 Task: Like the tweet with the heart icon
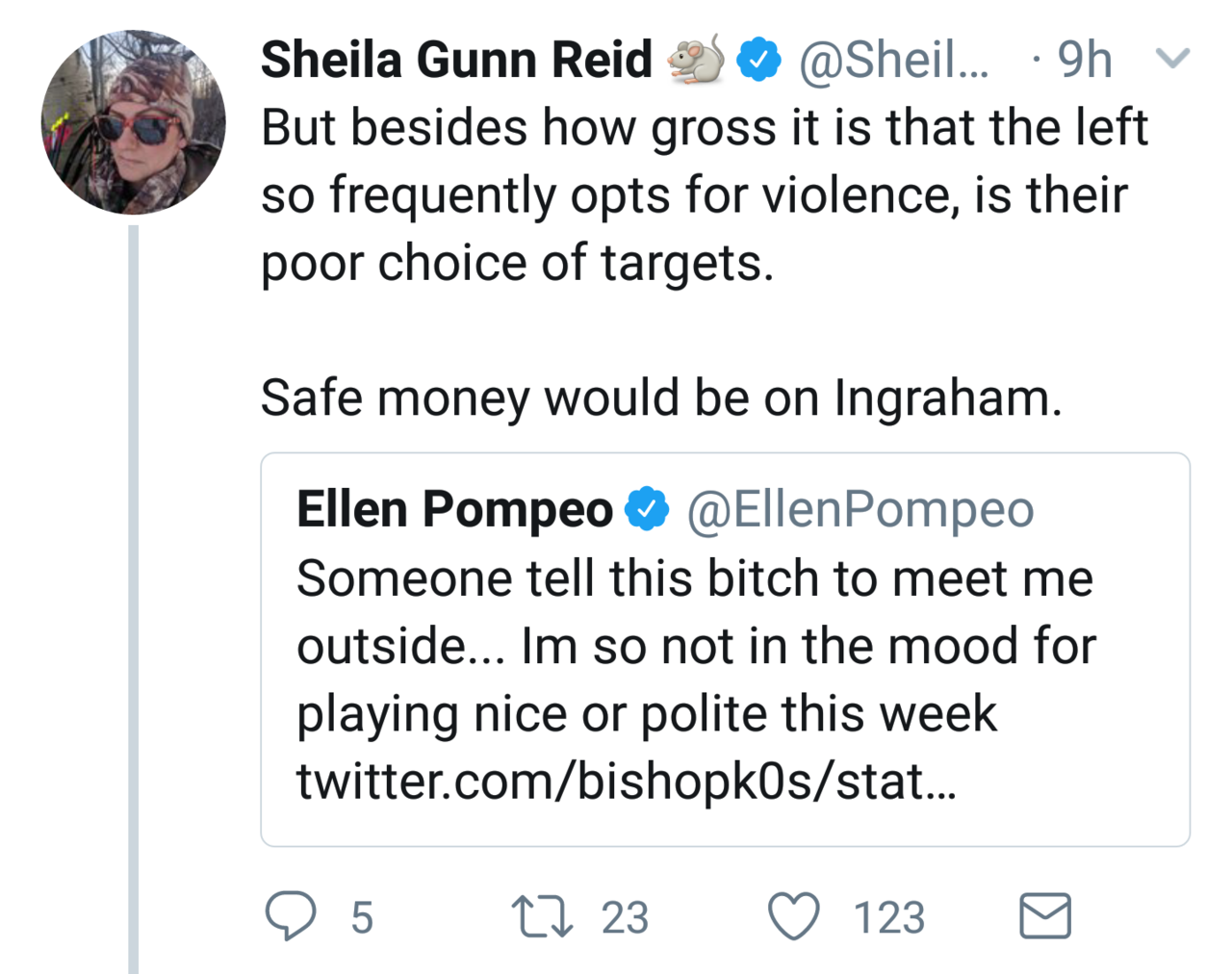coord(793,915)
